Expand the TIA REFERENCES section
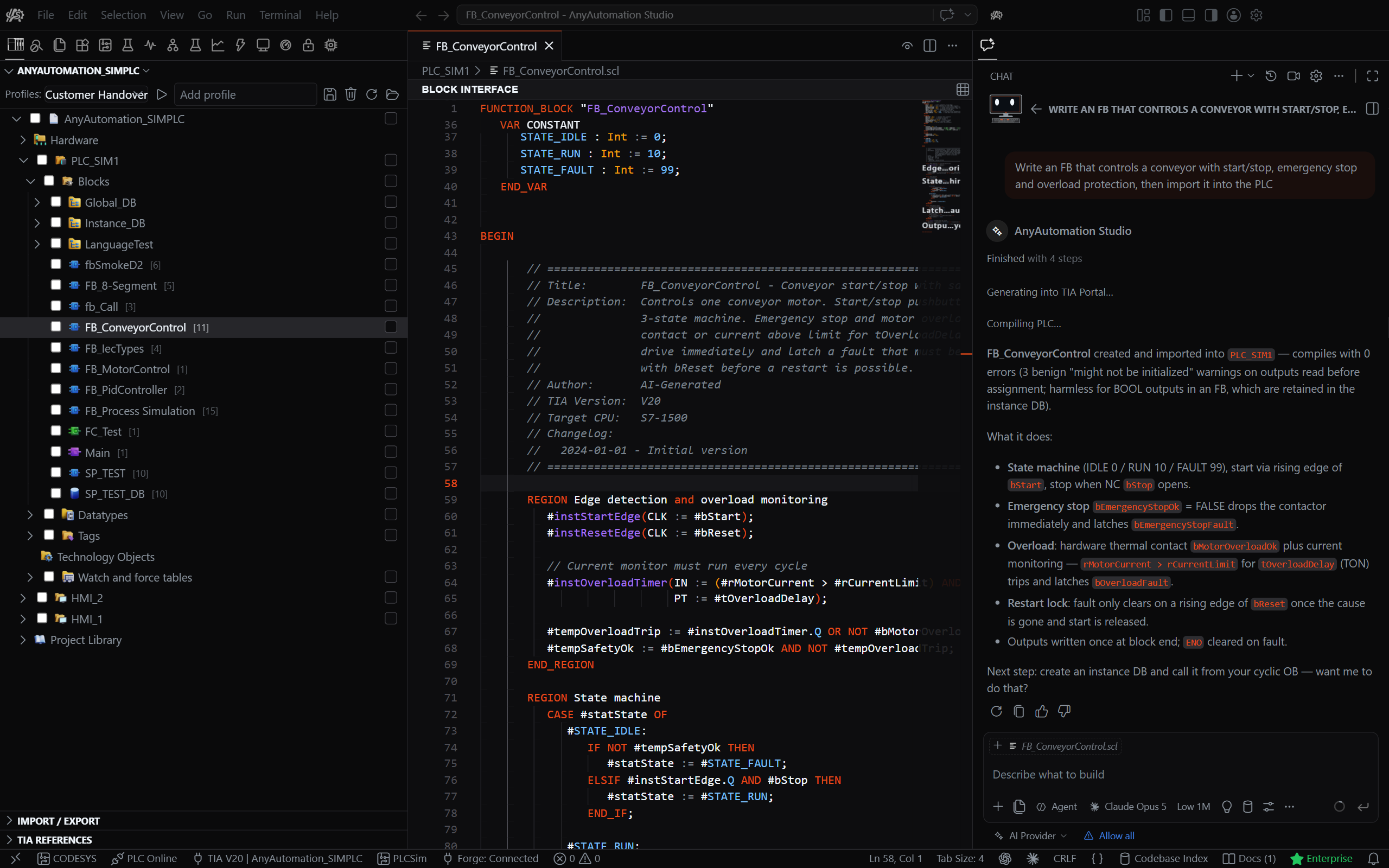The image size is (1389, 868). (49, 840)
